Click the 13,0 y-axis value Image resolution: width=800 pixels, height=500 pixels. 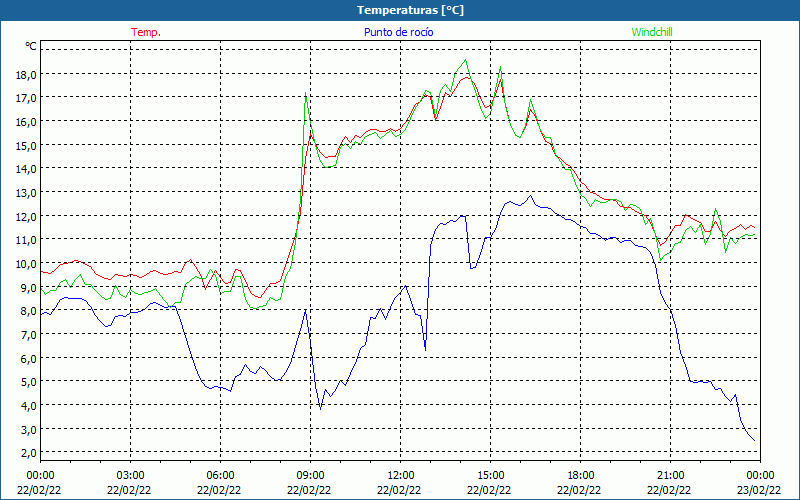point(27,193)
